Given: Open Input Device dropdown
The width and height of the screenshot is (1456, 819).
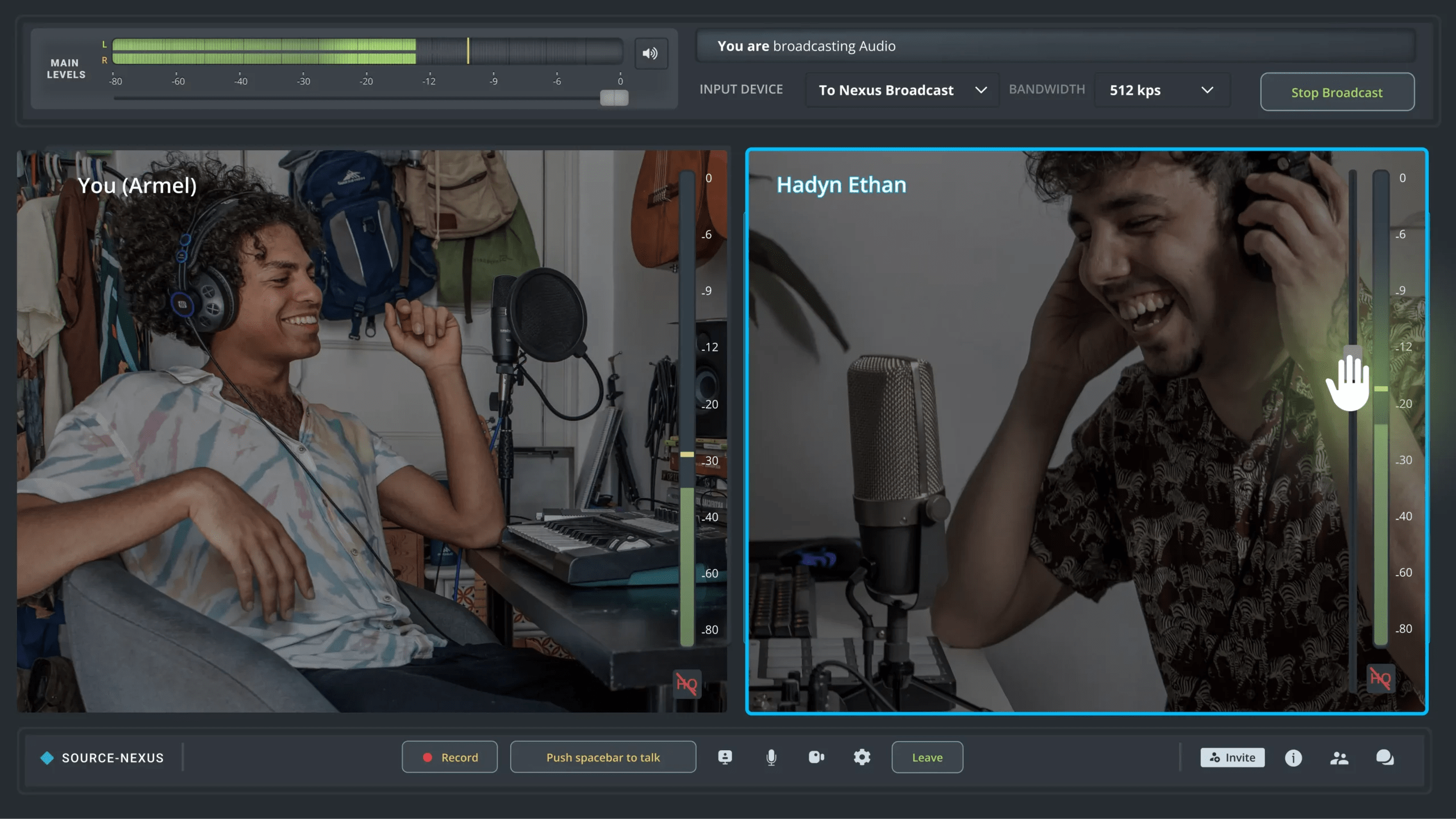Looking at the screenshot, I should (901, 90).
